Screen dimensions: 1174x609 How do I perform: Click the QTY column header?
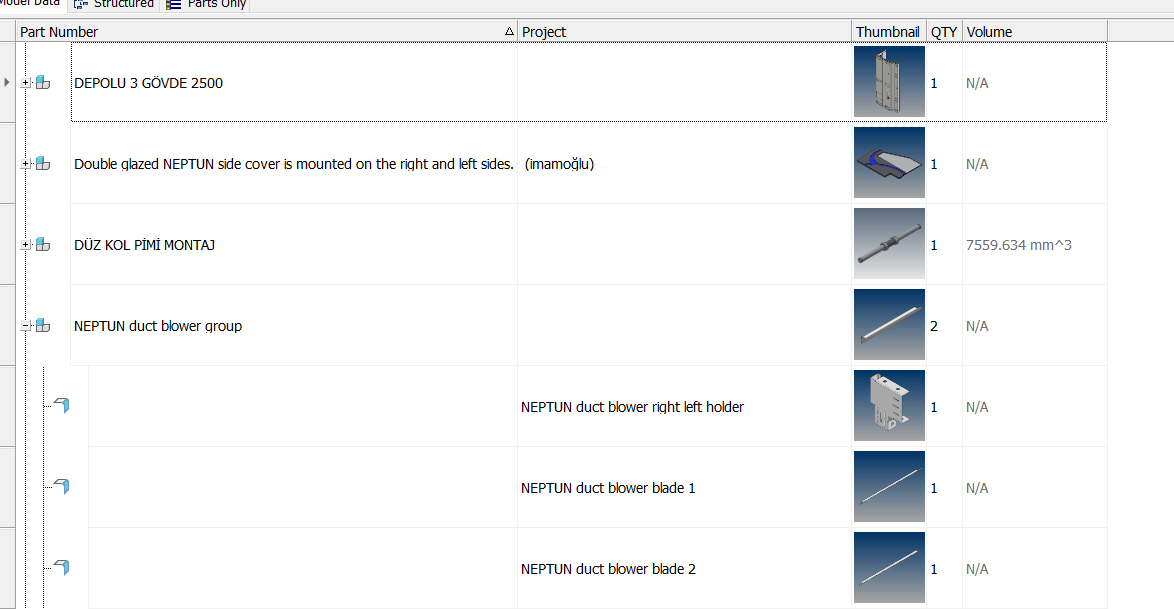pos(943,32)
